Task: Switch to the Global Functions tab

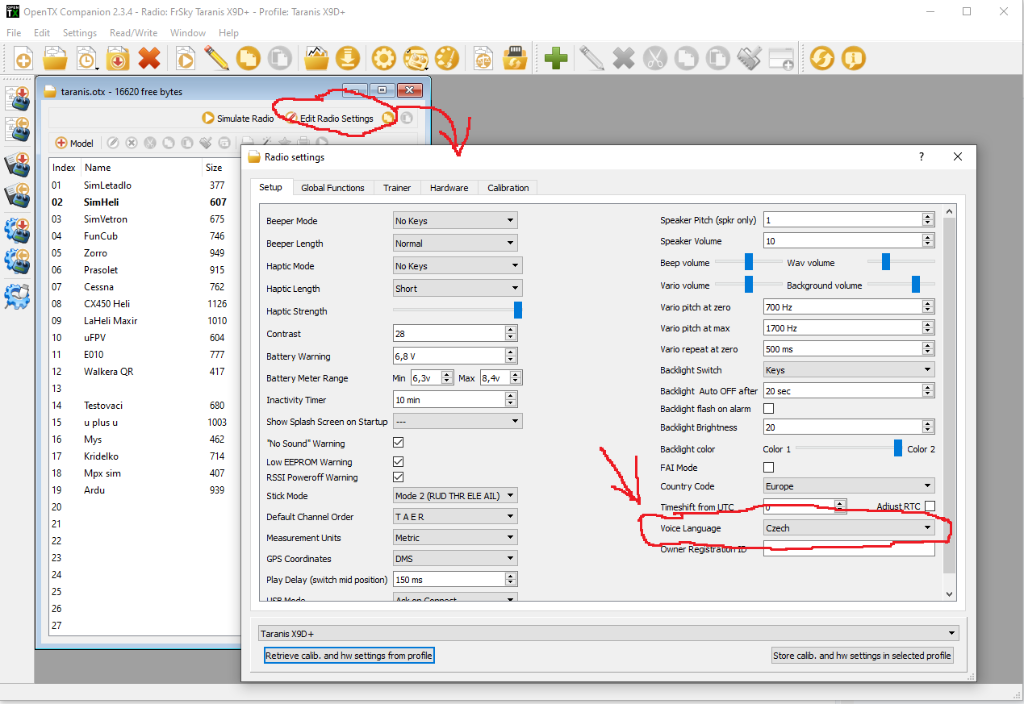Action: pos(333,187)
